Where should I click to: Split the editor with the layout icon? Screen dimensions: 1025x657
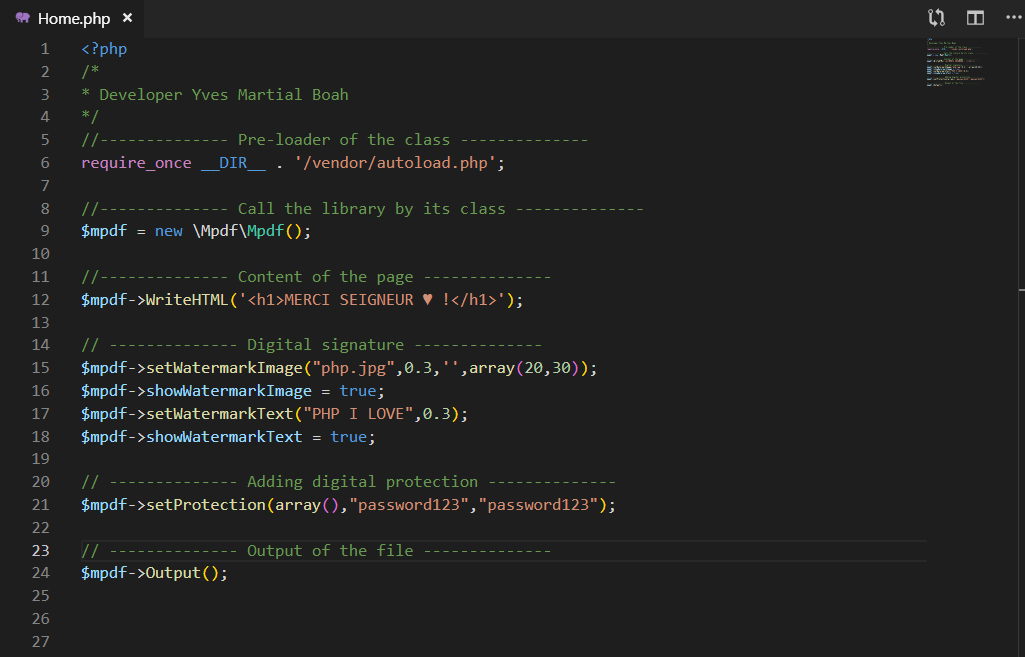pos(975,18)
